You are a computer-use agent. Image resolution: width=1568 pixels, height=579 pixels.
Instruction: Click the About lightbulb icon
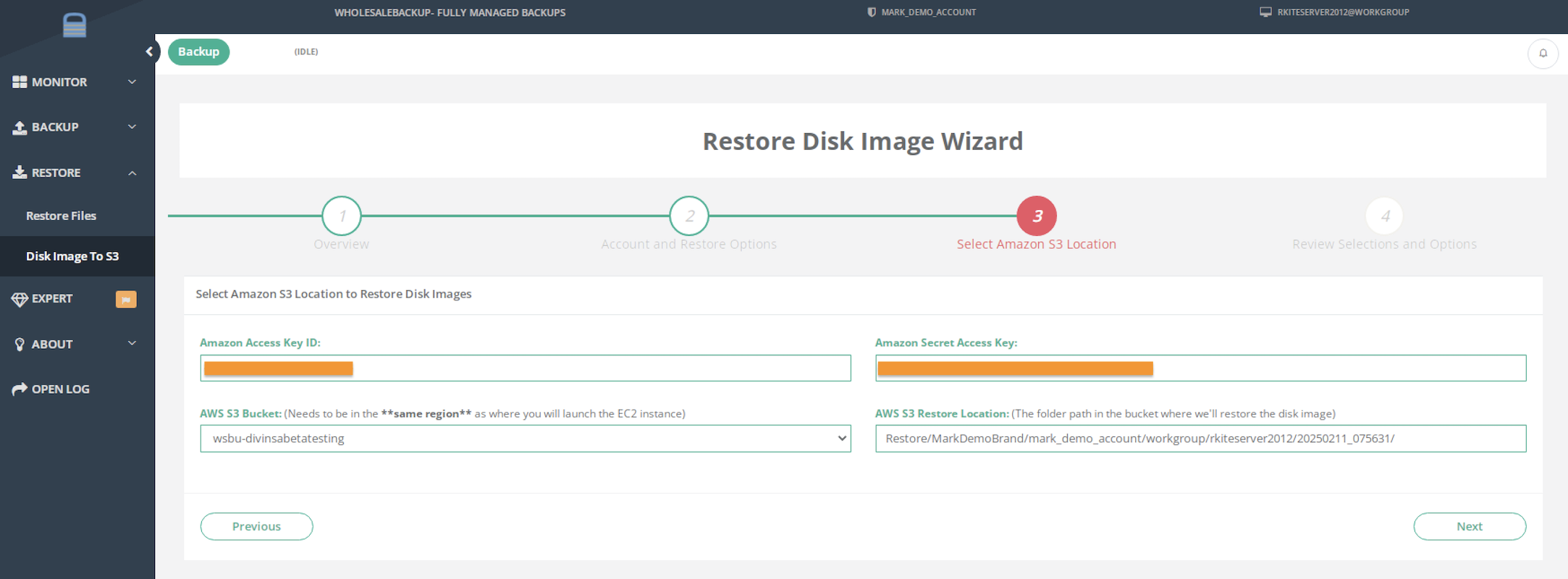click(x=20, y=345)
